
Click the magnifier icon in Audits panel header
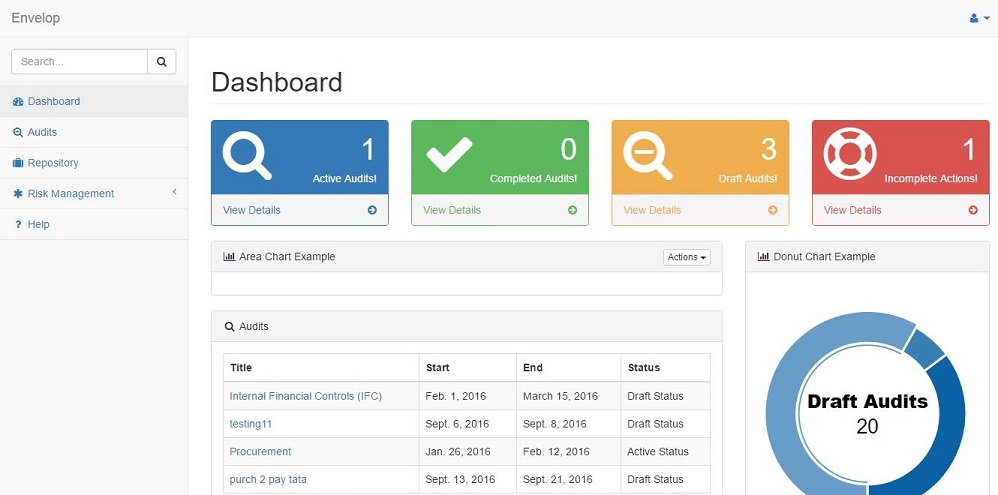tap(230, 326)
